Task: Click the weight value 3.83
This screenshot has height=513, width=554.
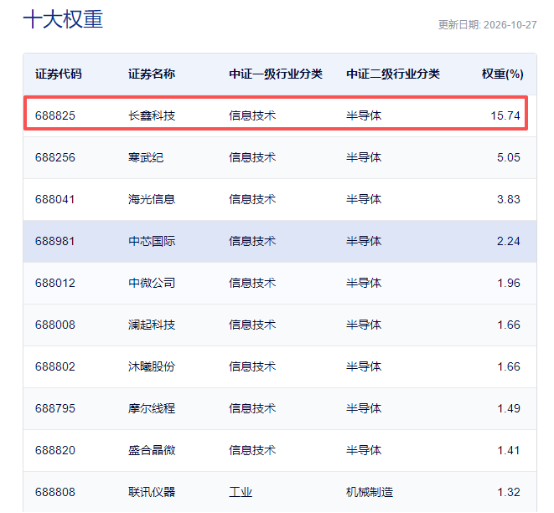Action: point(508,199)
